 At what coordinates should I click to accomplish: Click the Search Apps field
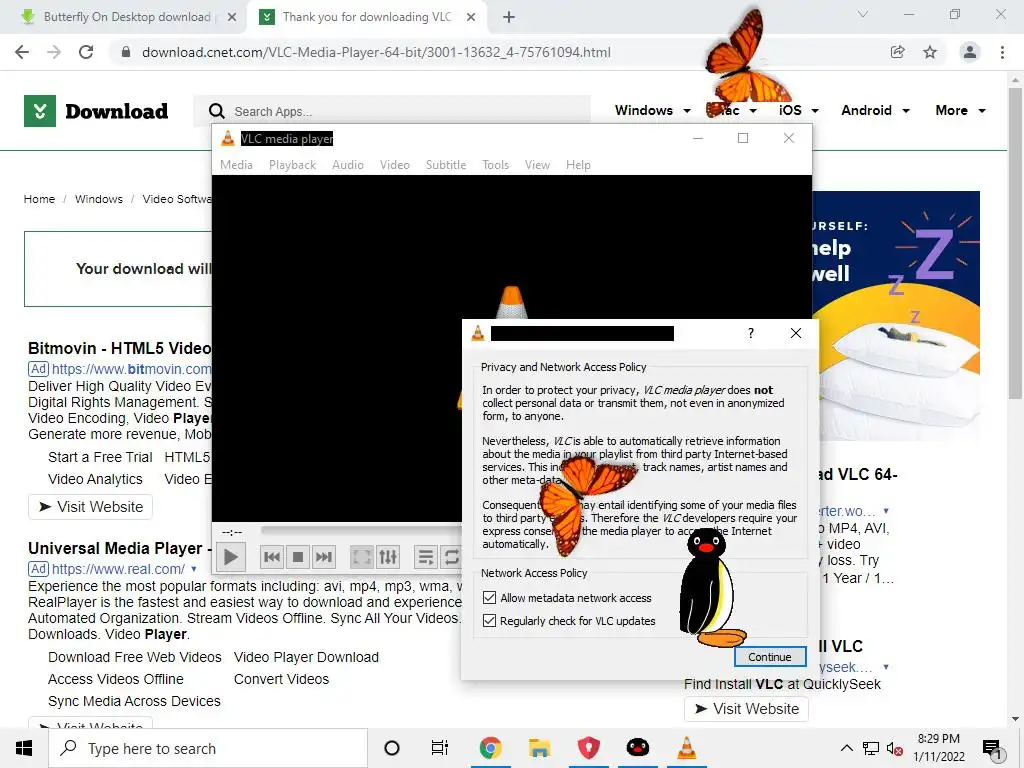(x=392, y=111)
